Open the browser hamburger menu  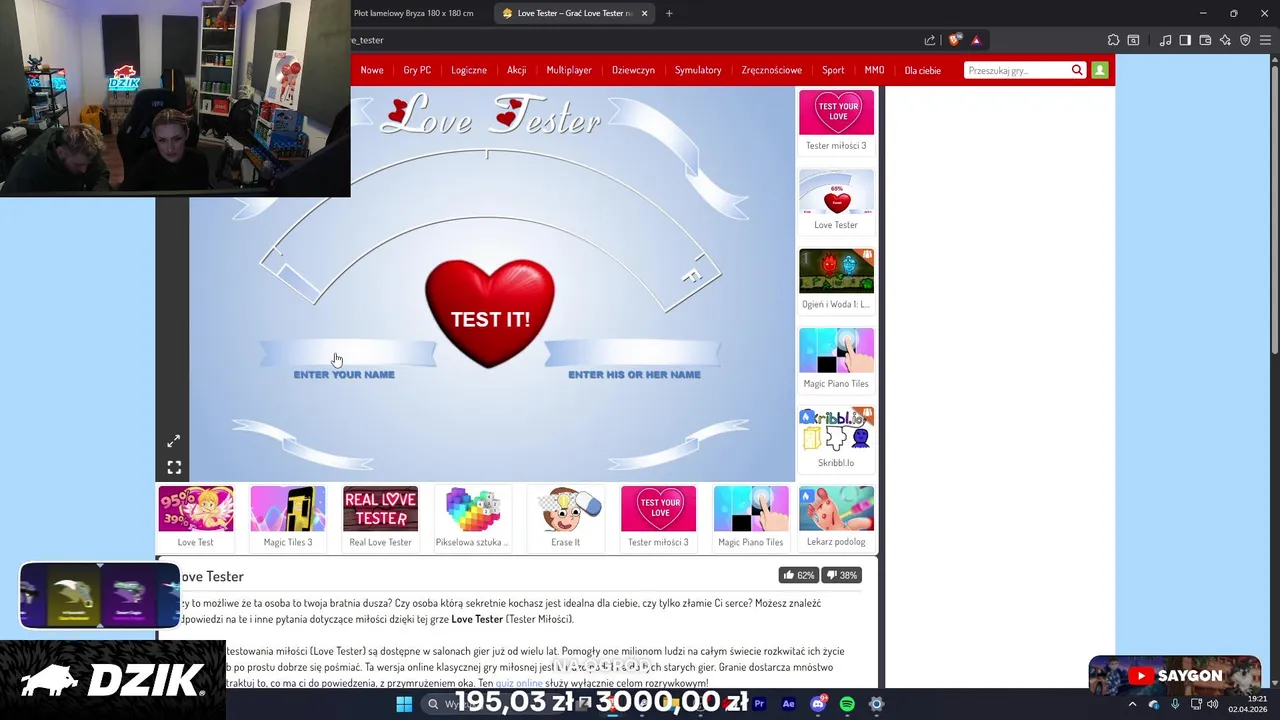click(x=1265, y=40)
